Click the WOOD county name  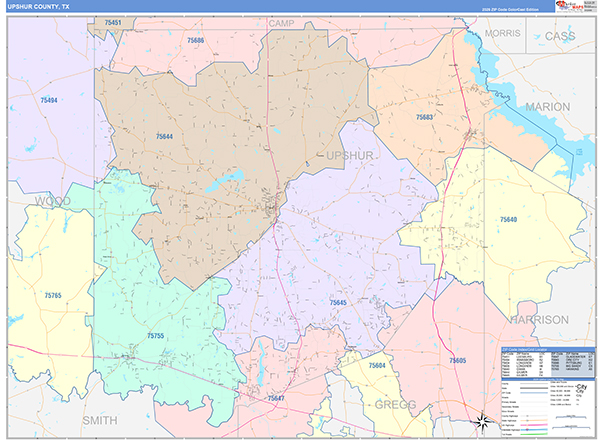53,201
